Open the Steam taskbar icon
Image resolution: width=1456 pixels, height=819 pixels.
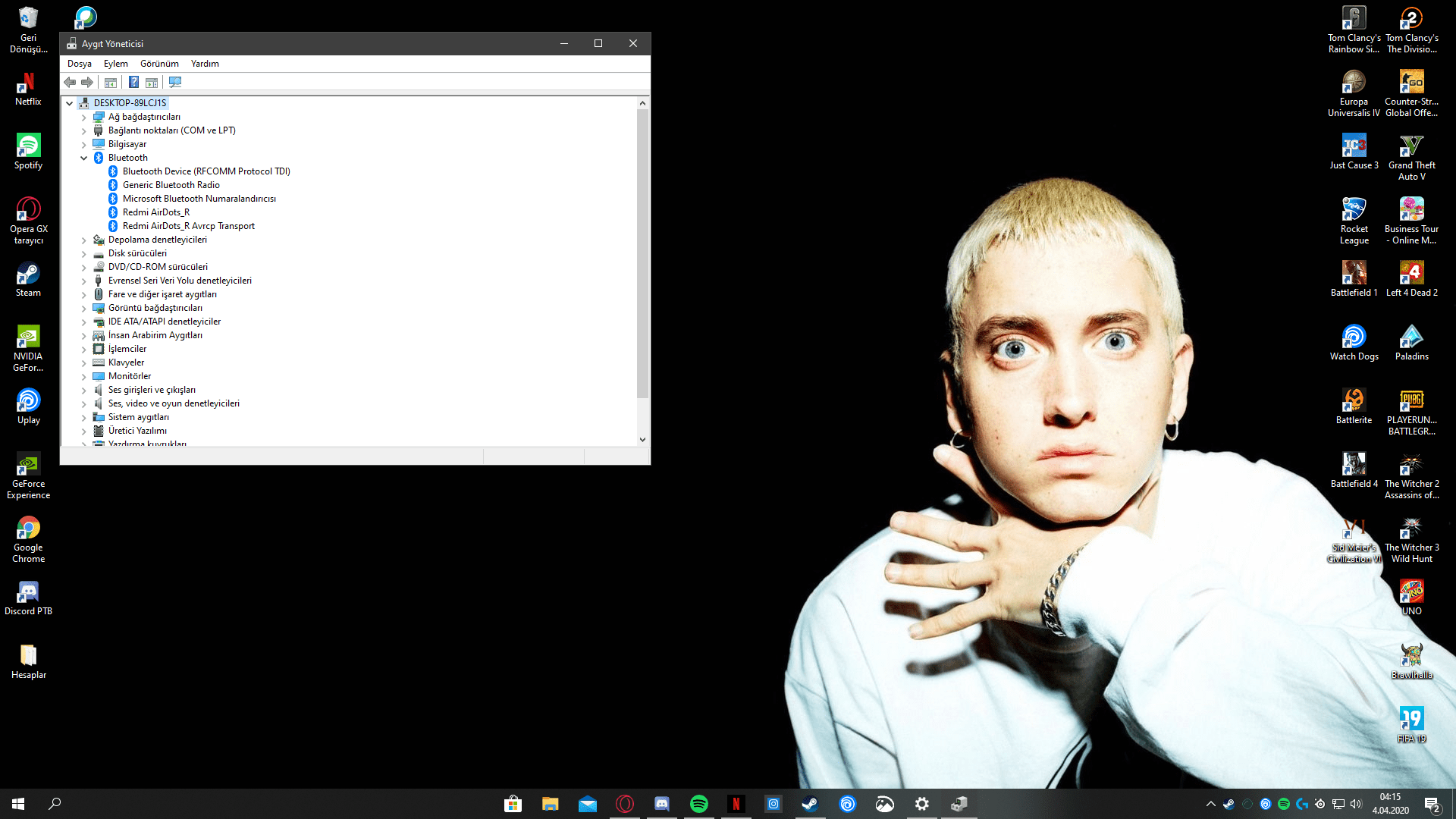[x=810, y=804]
